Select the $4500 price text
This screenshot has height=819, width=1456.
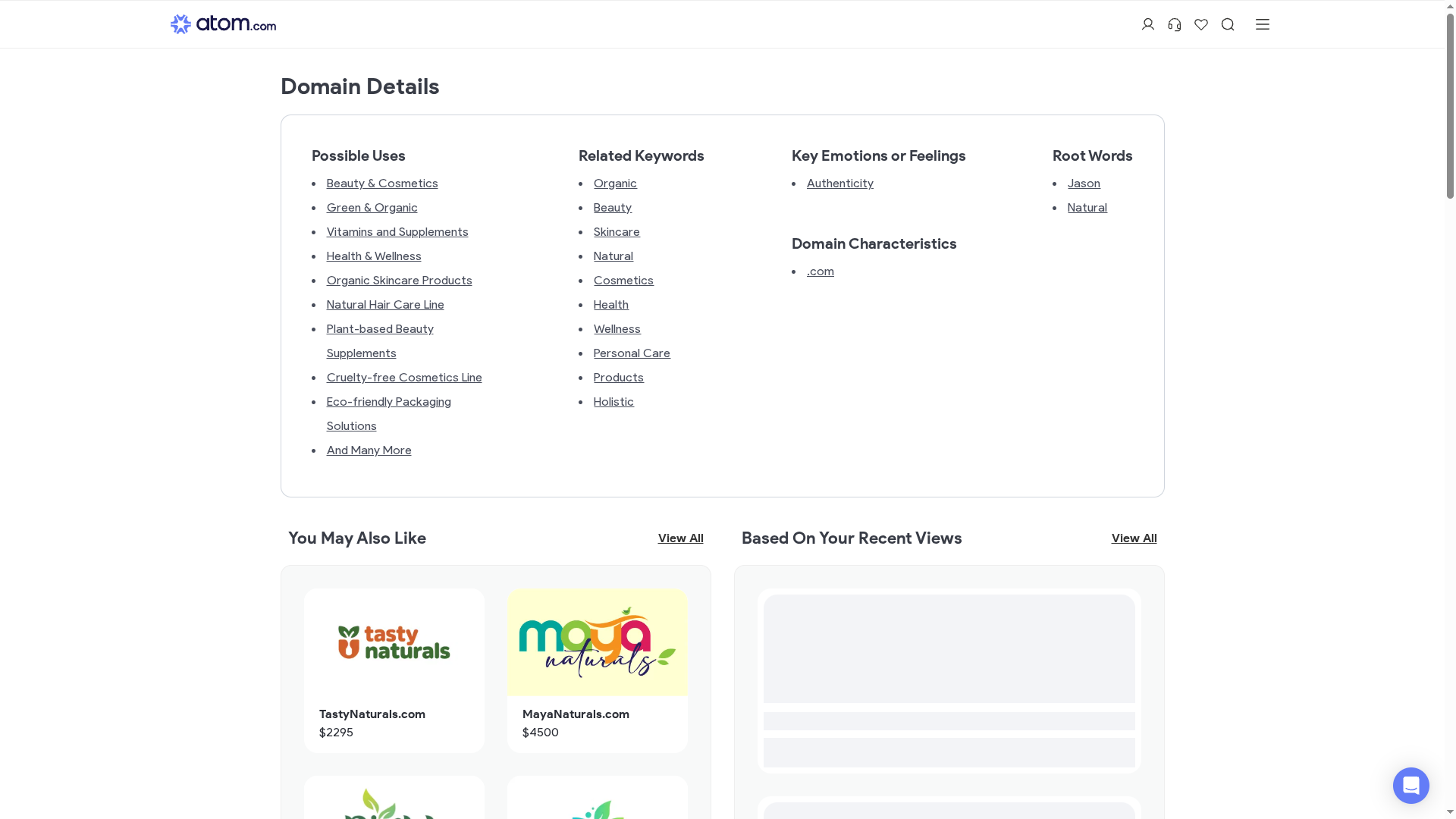541,733
